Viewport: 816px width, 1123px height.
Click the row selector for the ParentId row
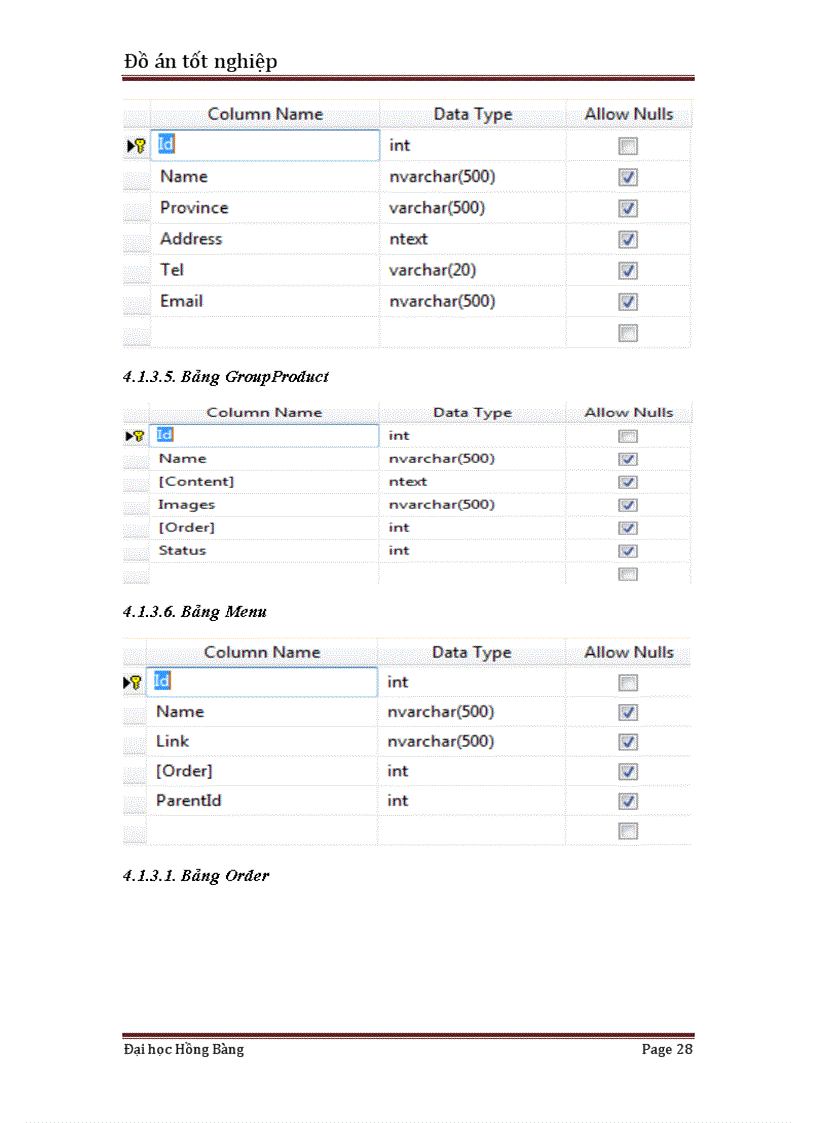[137, 801]
